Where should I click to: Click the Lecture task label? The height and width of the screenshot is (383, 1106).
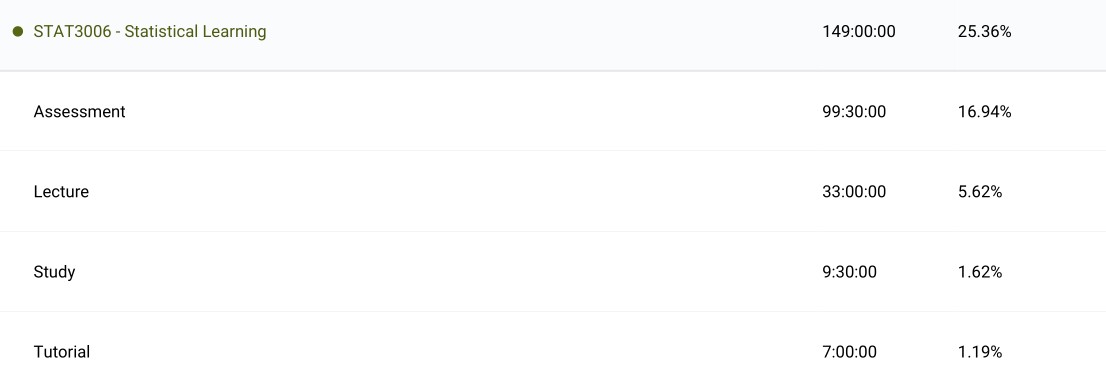click(x=61, y=191)
